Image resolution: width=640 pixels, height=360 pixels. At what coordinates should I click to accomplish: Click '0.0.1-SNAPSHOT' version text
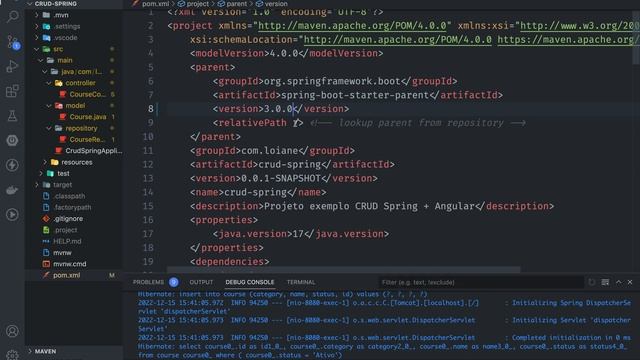pyautogui.click(x=281, y=178)
